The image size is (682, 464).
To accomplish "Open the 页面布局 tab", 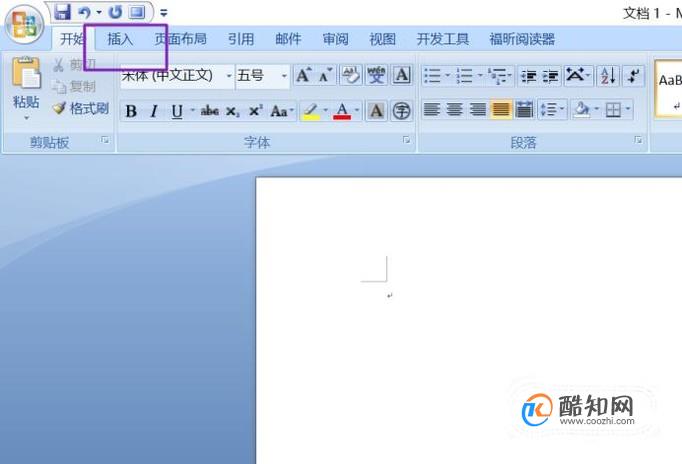I will (x=181, y=39).
